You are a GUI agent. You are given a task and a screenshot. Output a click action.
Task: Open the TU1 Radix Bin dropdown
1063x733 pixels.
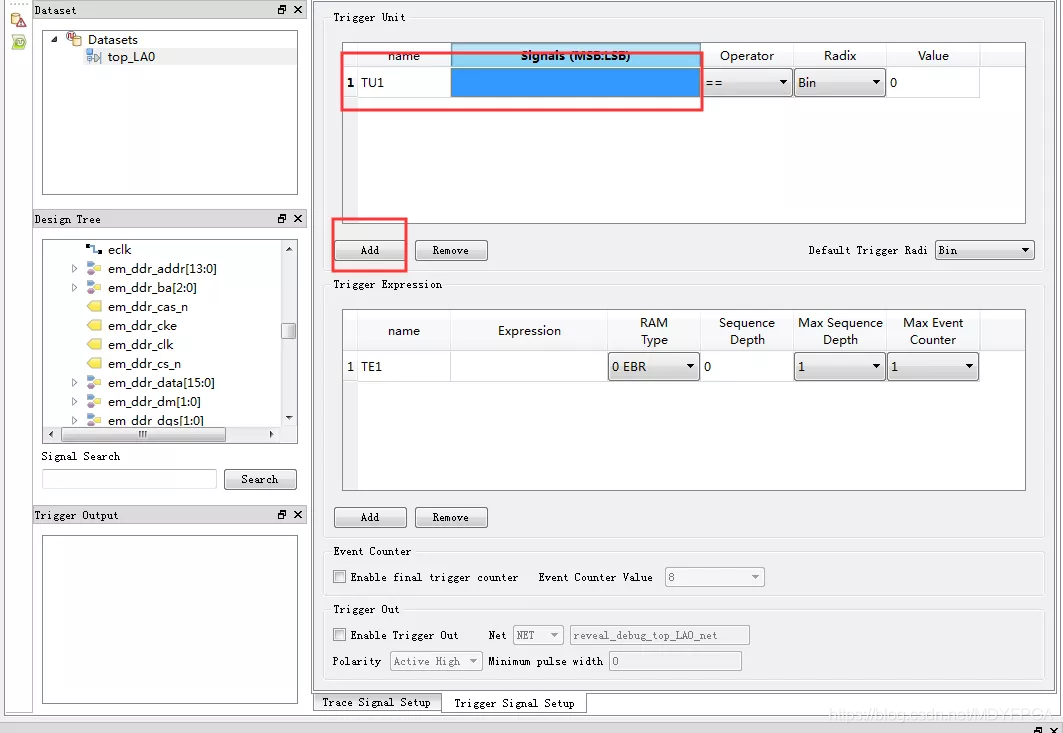[840, 83]
